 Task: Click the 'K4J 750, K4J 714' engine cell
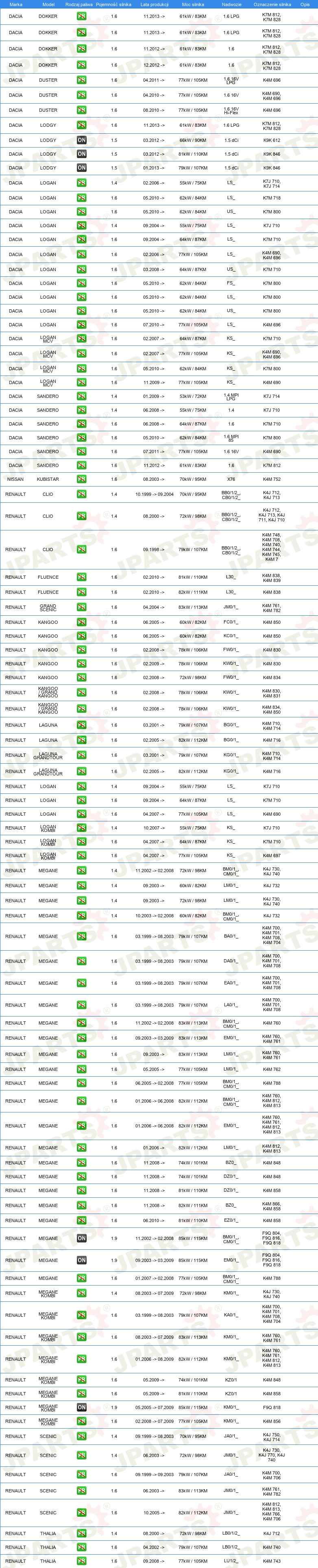272,1437
